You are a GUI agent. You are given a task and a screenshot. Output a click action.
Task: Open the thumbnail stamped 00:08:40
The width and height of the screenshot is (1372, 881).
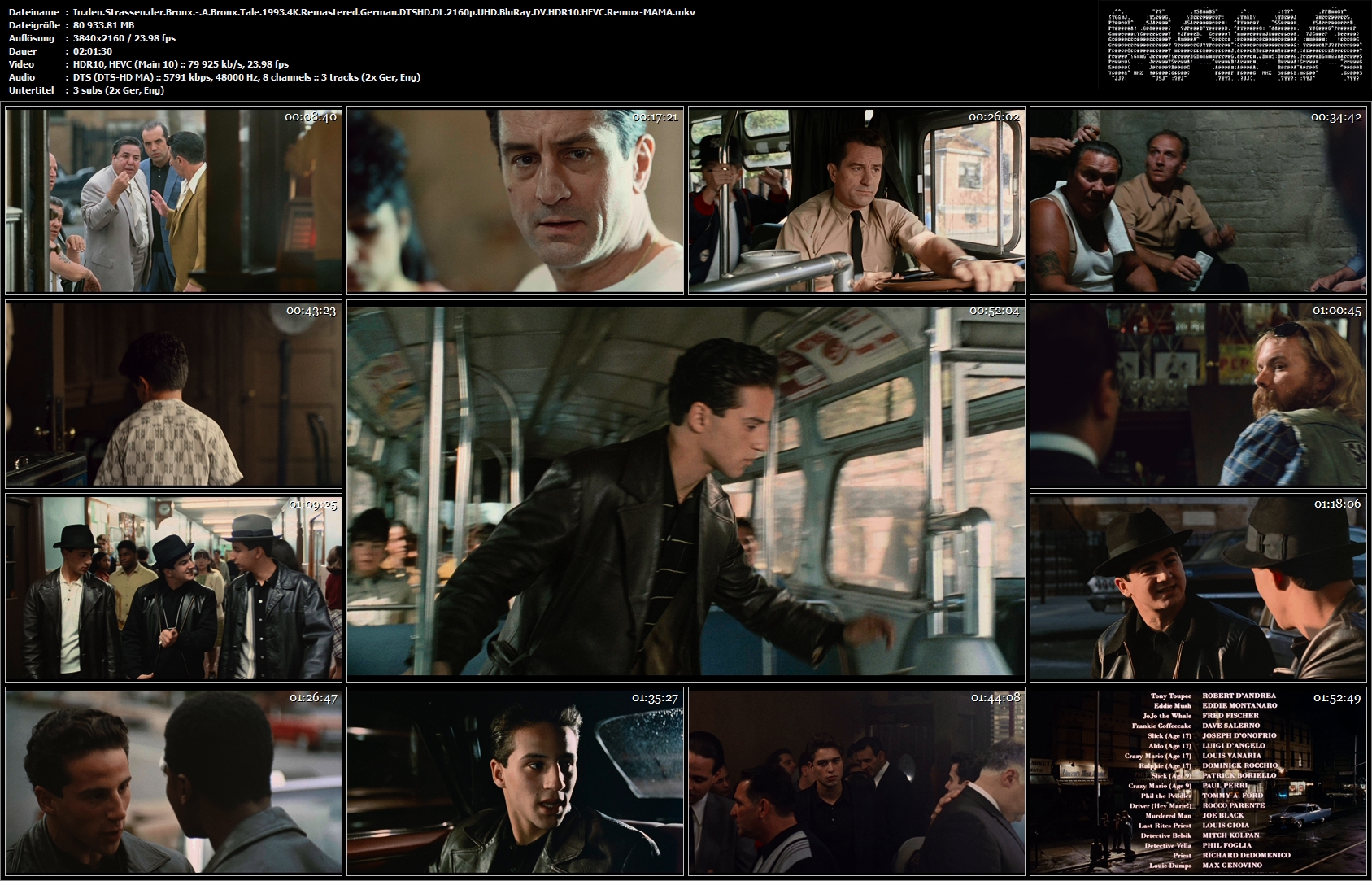pos(173,200)
